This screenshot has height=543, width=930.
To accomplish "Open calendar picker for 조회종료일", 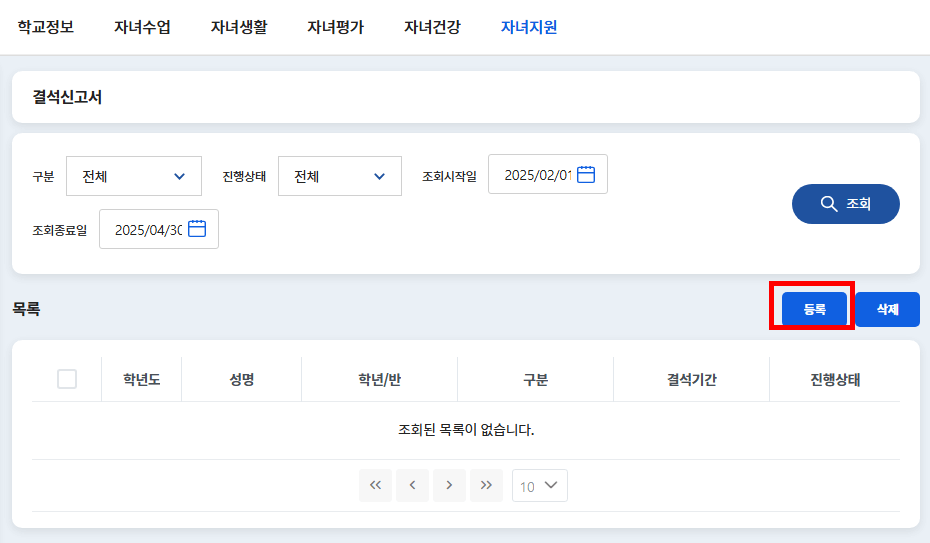I will coord(197,229).
